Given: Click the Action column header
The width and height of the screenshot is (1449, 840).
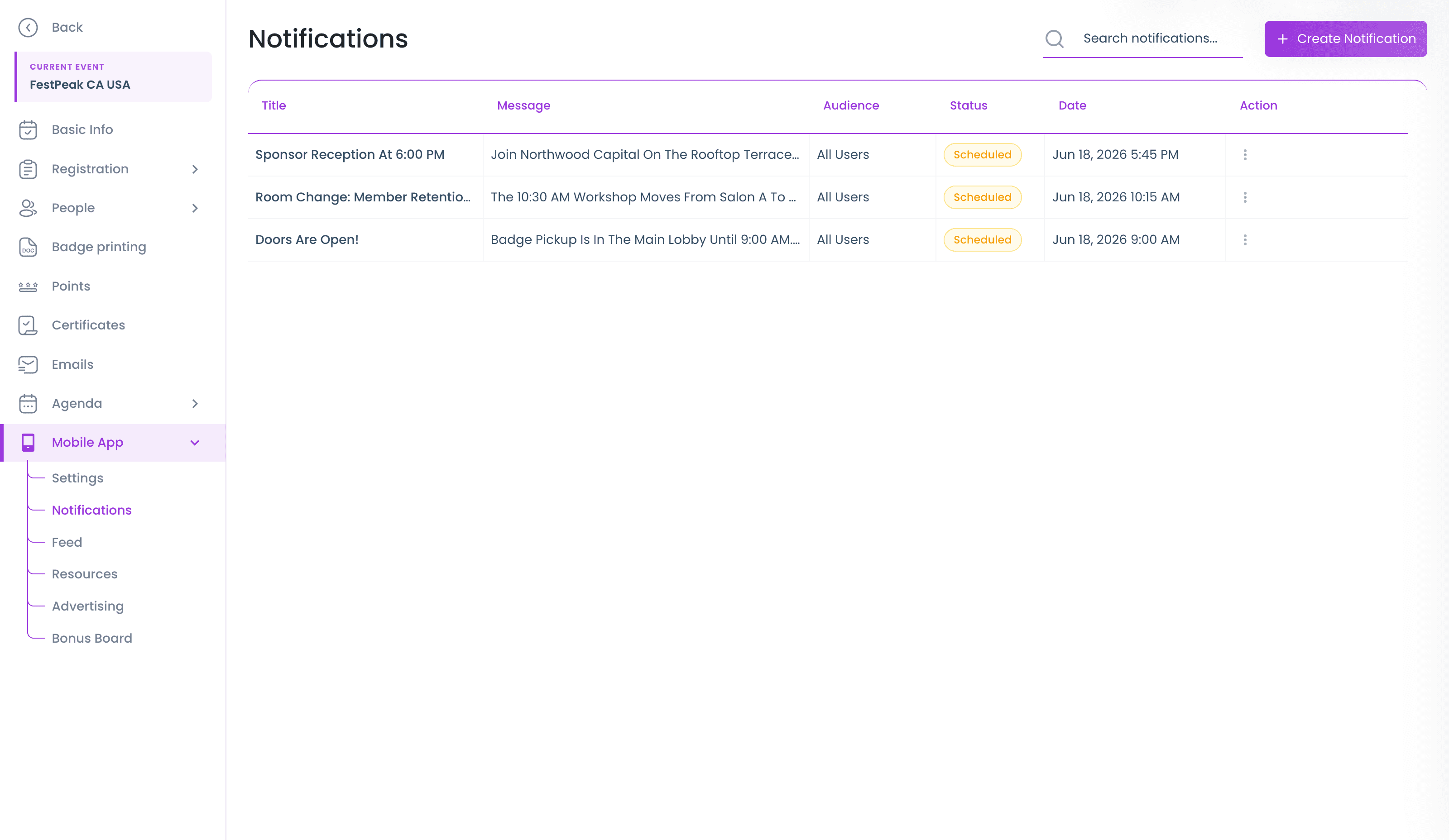Looking at the screenshot, I should (1258, 106).
